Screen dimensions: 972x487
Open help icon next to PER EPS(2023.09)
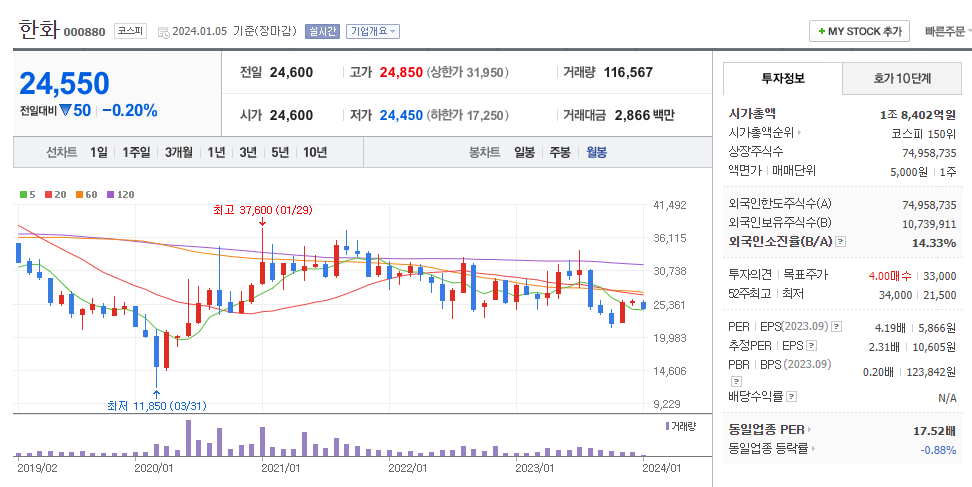pos(836,327)
